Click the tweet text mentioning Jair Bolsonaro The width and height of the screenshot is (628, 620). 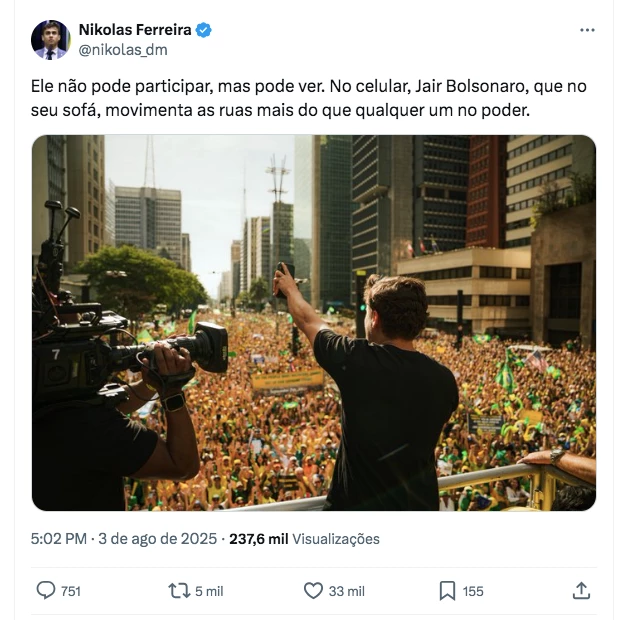pyautogui.click(x=309, y=98)
